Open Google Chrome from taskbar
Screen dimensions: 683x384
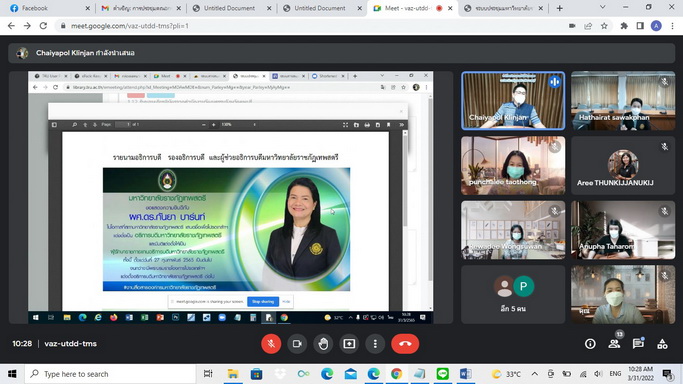(x=396, y=374)
